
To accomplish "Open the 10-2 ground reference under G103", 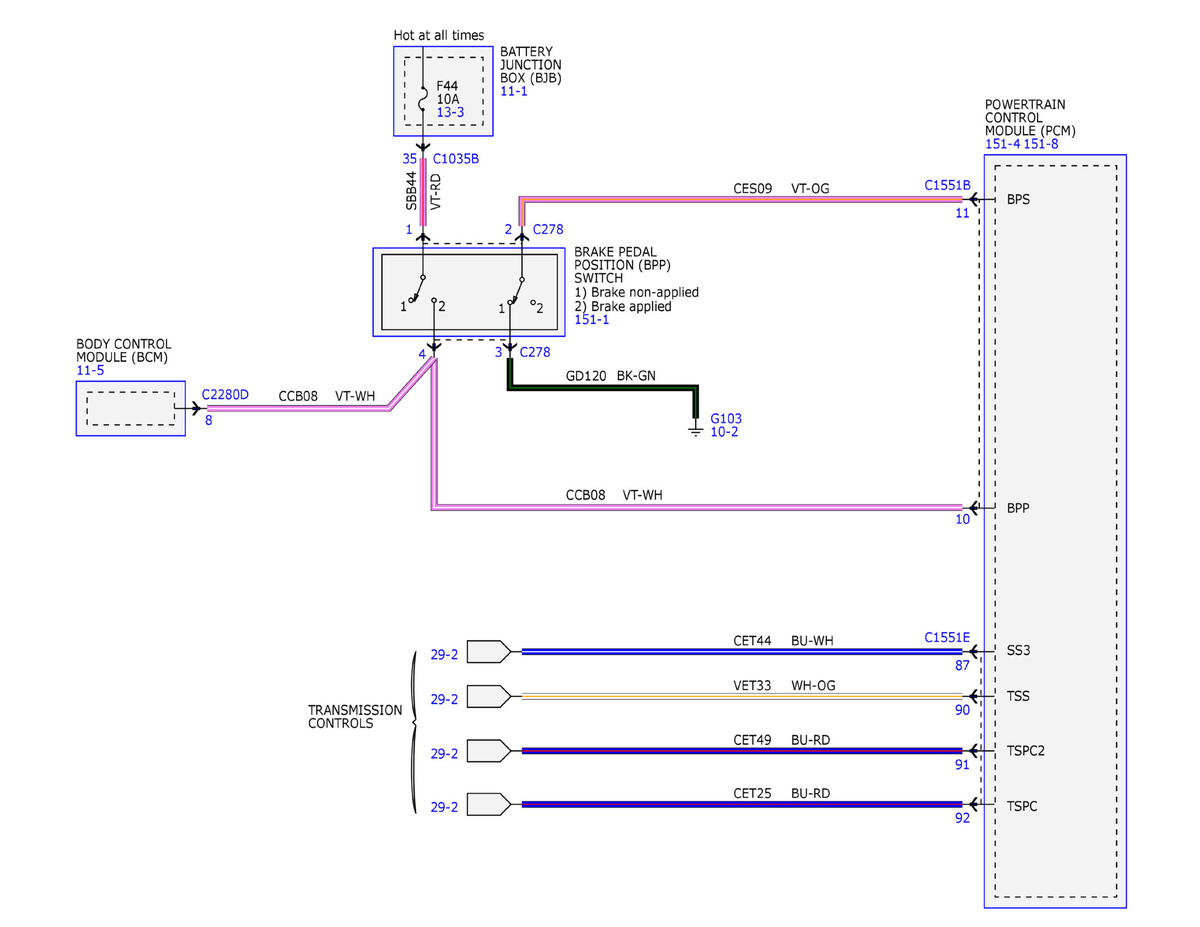I will [724, 432].
